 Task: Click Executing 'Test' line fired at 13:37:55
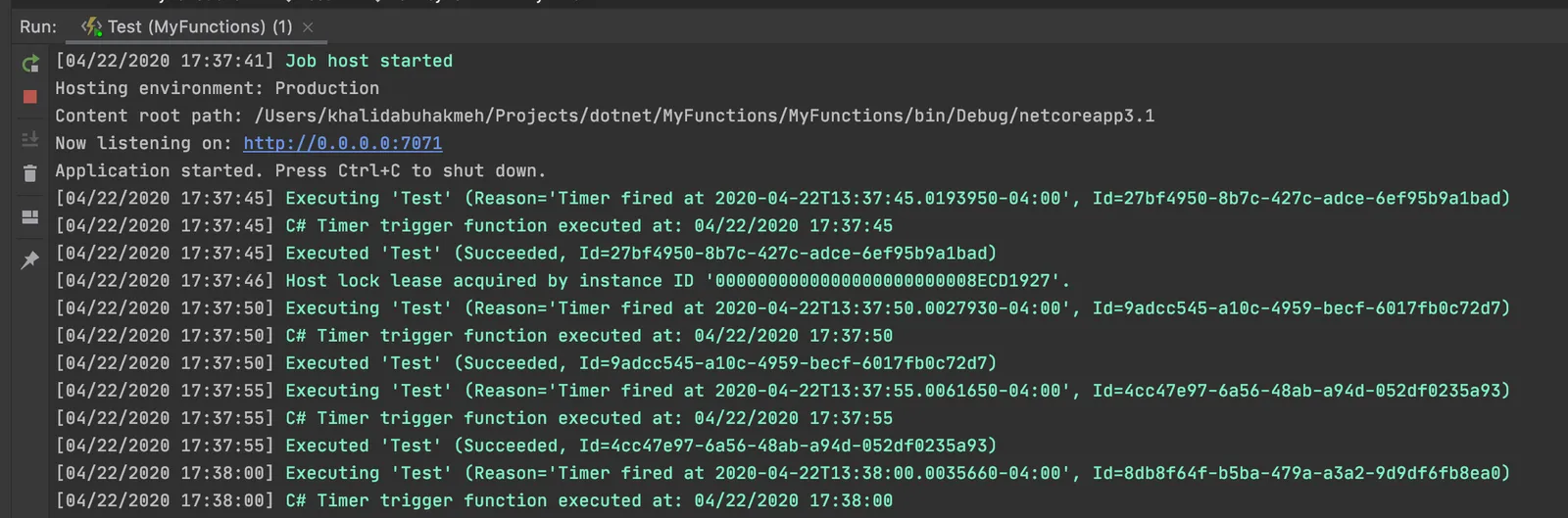click(782, 391)
